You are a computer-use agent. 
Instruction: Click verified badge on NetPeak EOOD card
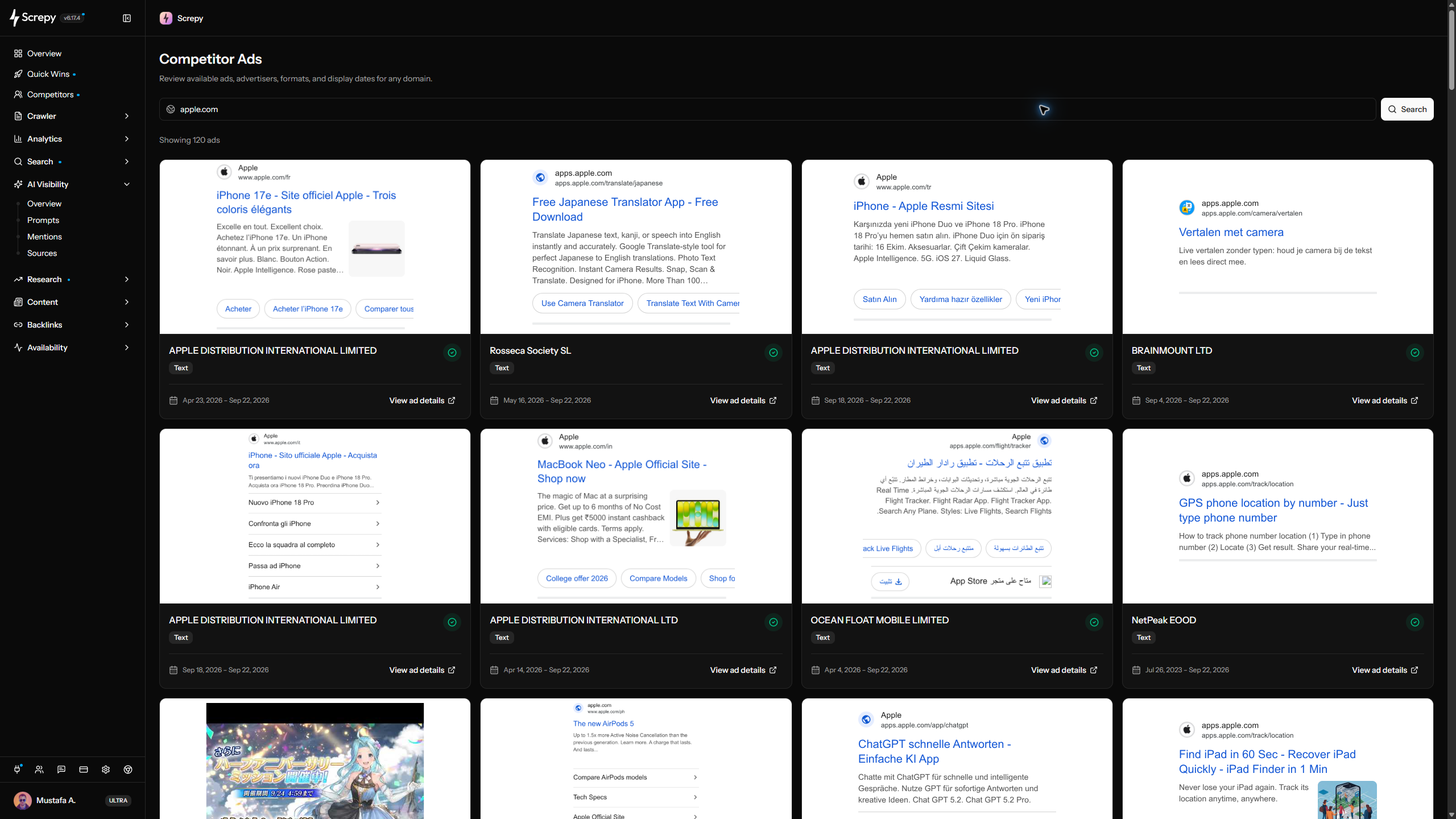point(1414,622)
